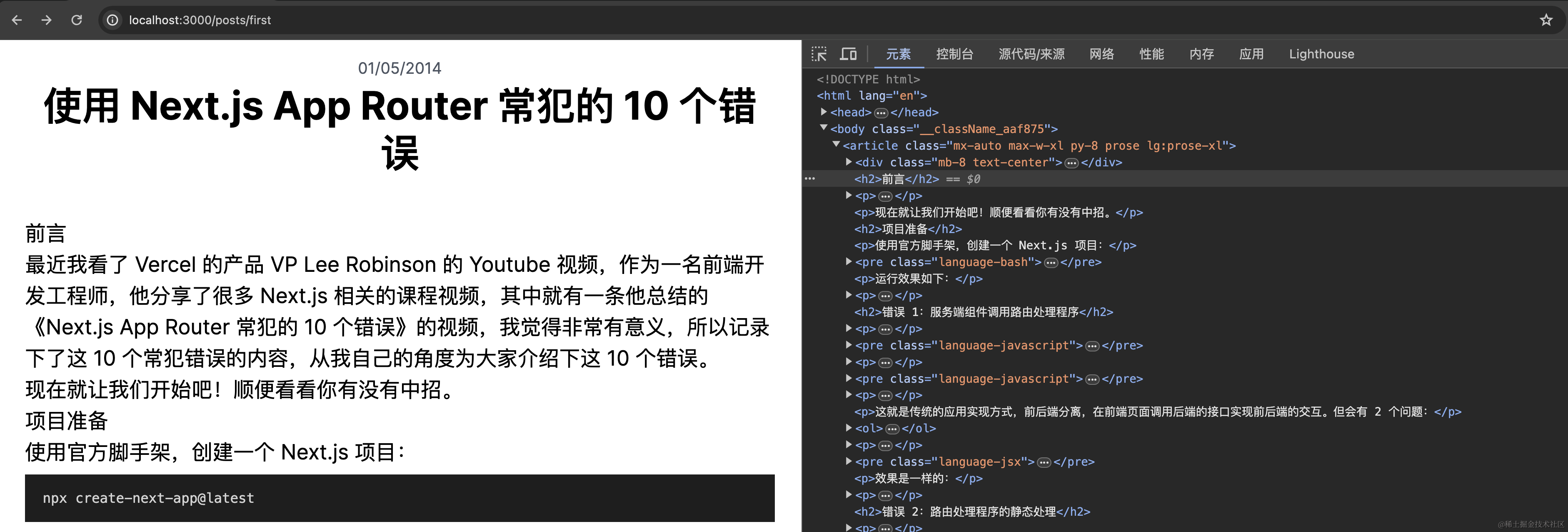Image resolution: width=1568 pixels, height=532 pixels.
Task: Collapse the body element node
Action: (x=824, y=128)
